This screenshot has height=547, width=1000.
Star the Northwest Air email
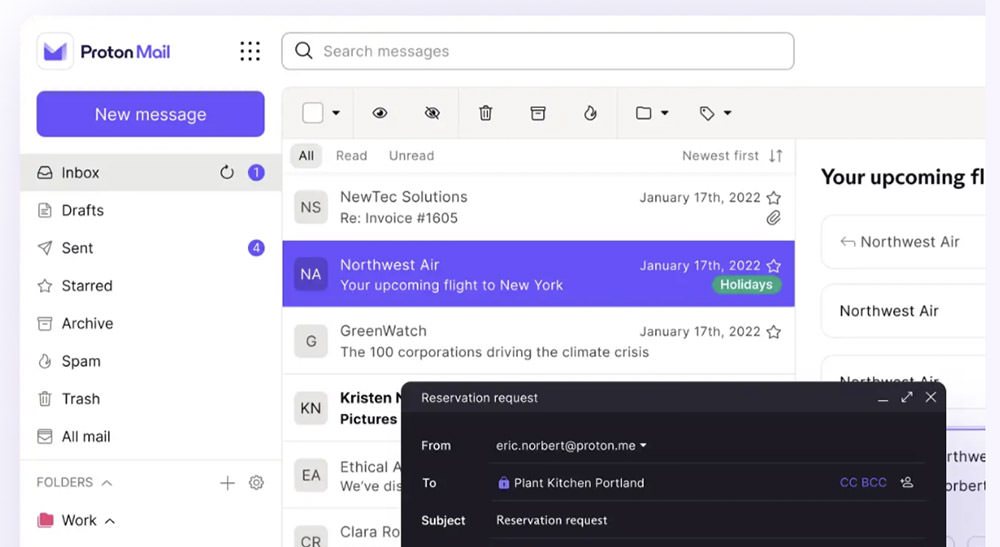coord(774,265)
